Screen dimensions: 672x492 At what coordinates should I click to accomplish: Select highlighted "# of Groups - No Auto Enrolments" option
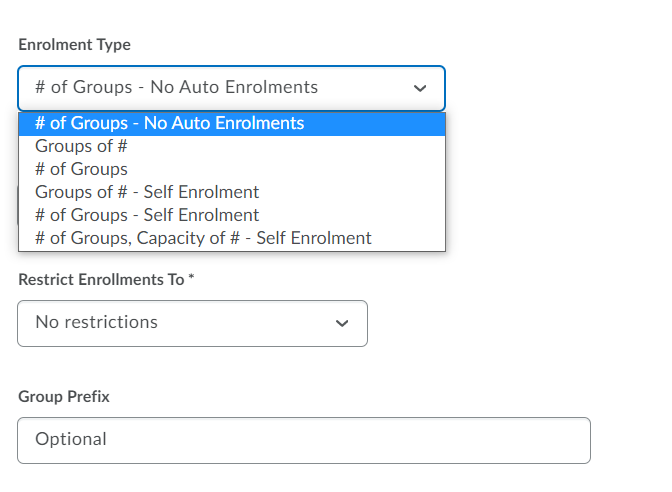[170, 124]
